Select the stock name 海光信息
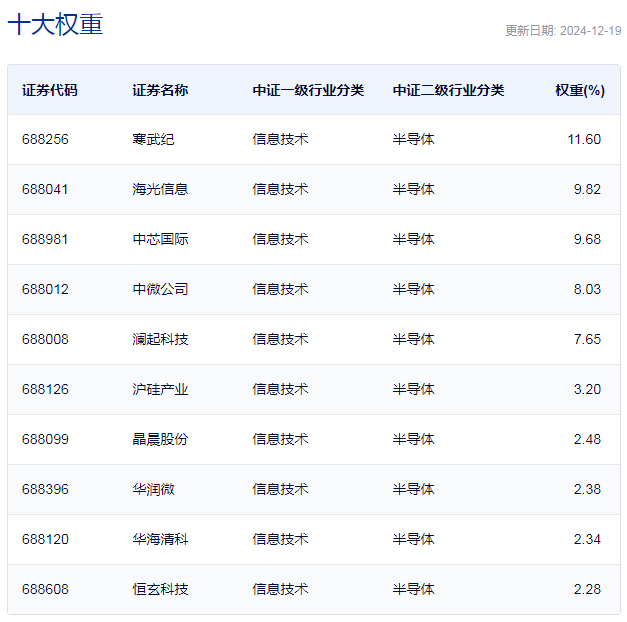The height and width of the screenshot is (622, 627). [160, 189]
